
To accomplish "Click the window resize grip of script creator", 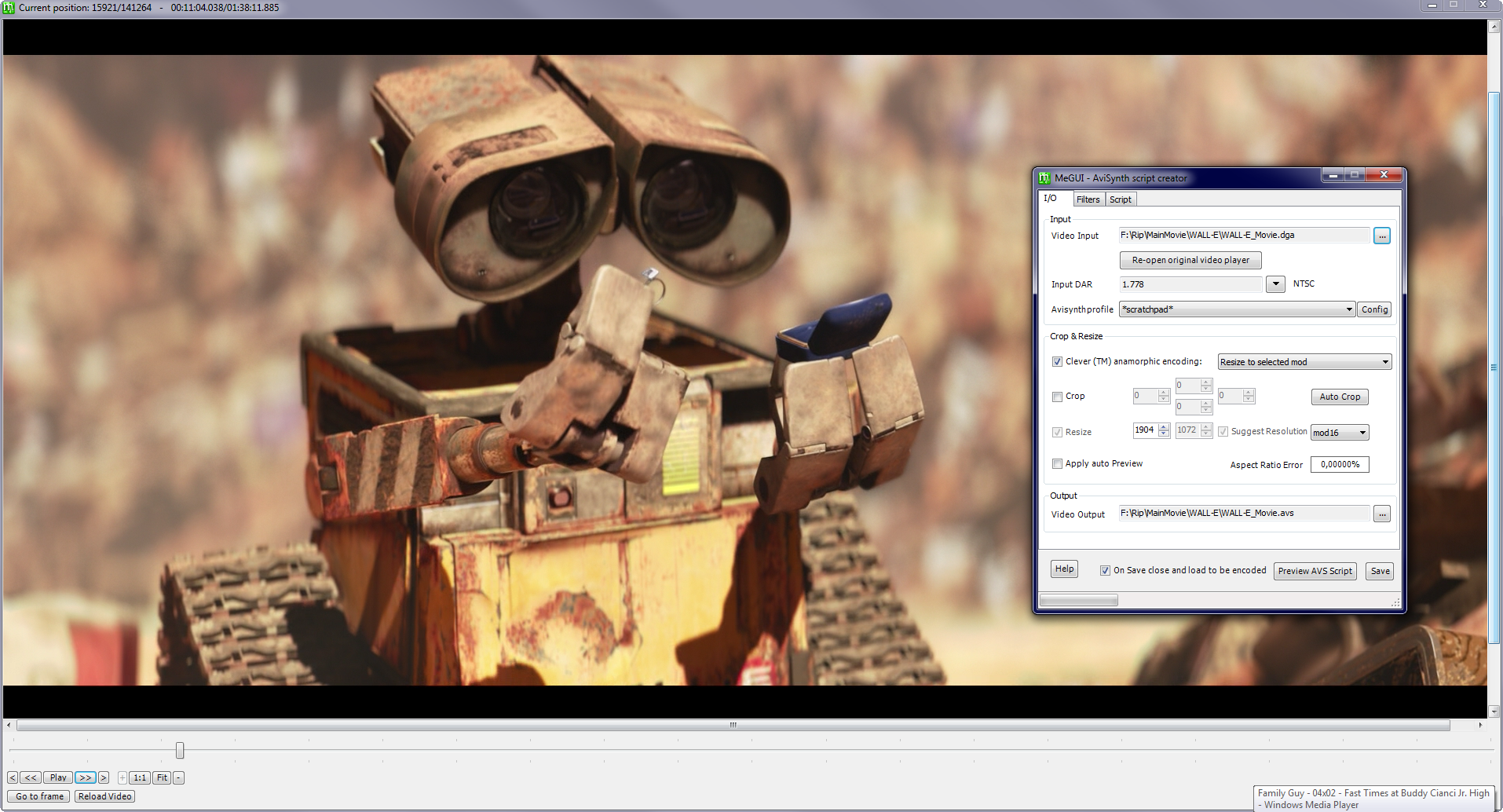I will coord(1395,603).
